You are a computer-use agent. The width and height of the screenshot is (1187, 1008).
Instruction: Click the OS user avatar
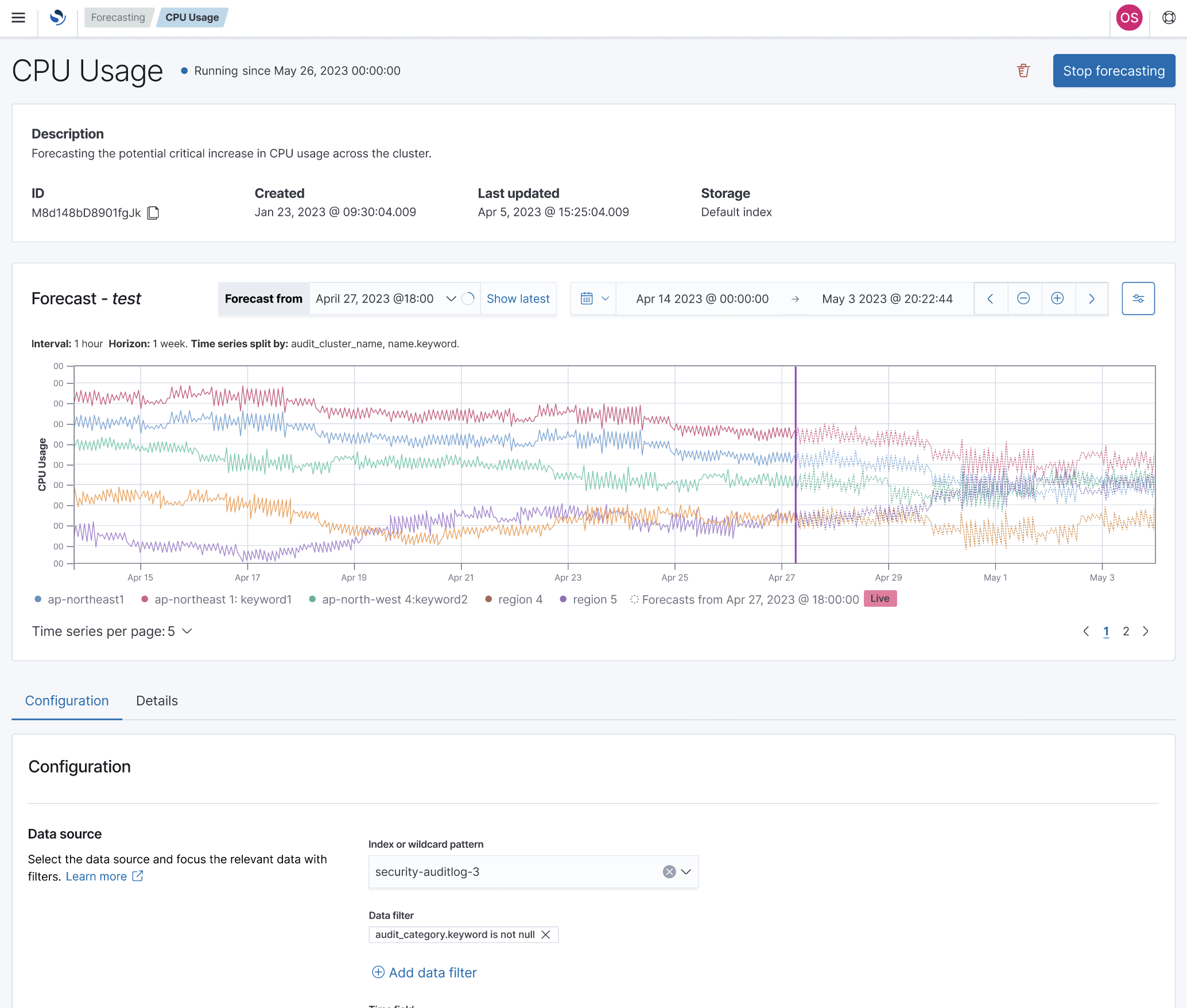pyautogui.click(x=1129, y=18)
